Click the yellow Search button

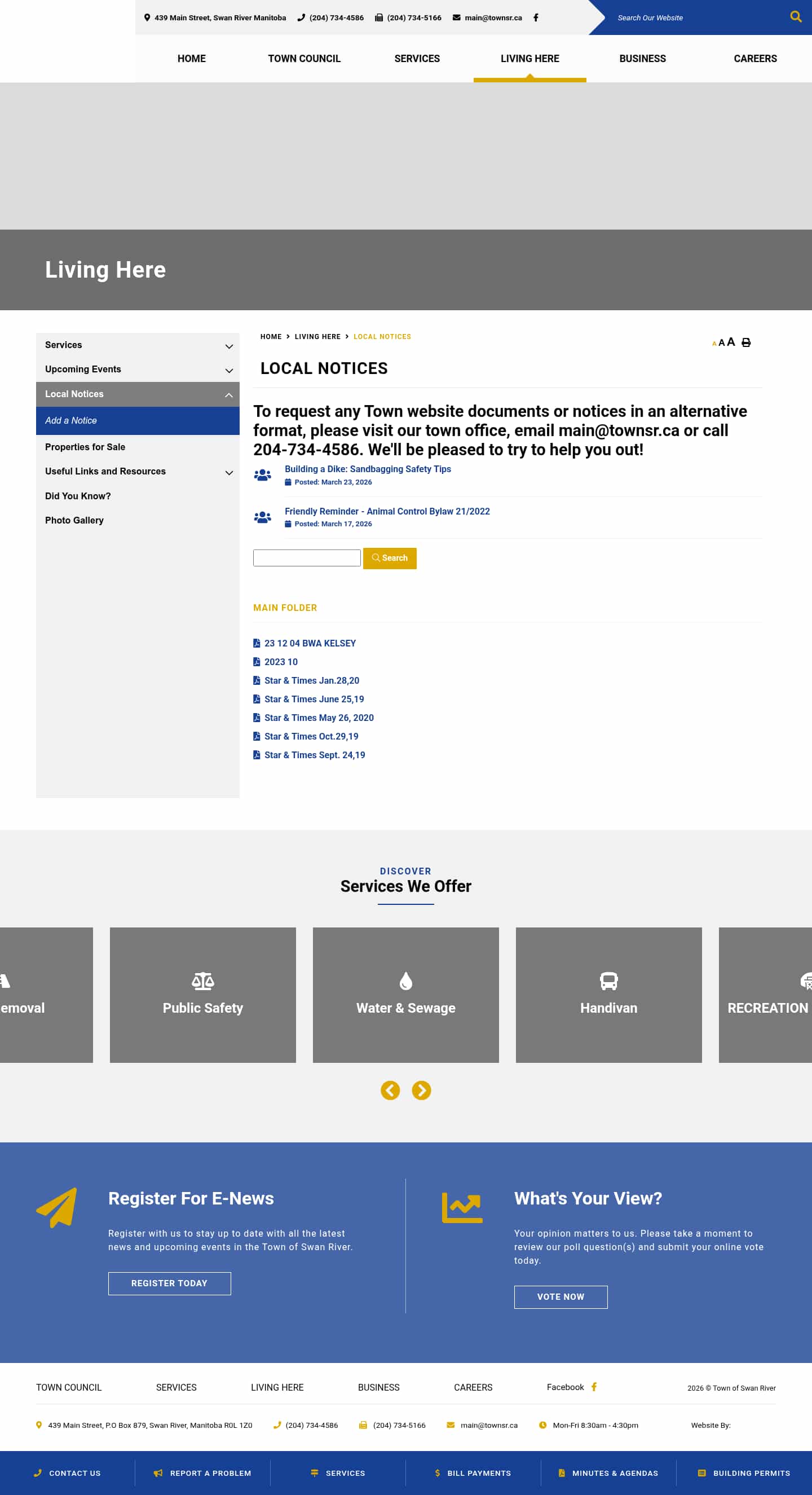[390, 559]
